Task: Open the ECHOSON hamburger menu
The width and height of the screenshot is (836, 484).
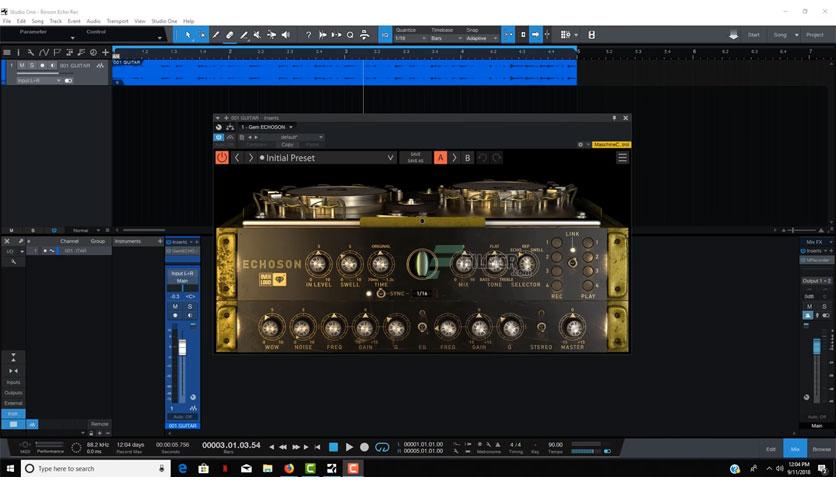Action: point(622,158)
